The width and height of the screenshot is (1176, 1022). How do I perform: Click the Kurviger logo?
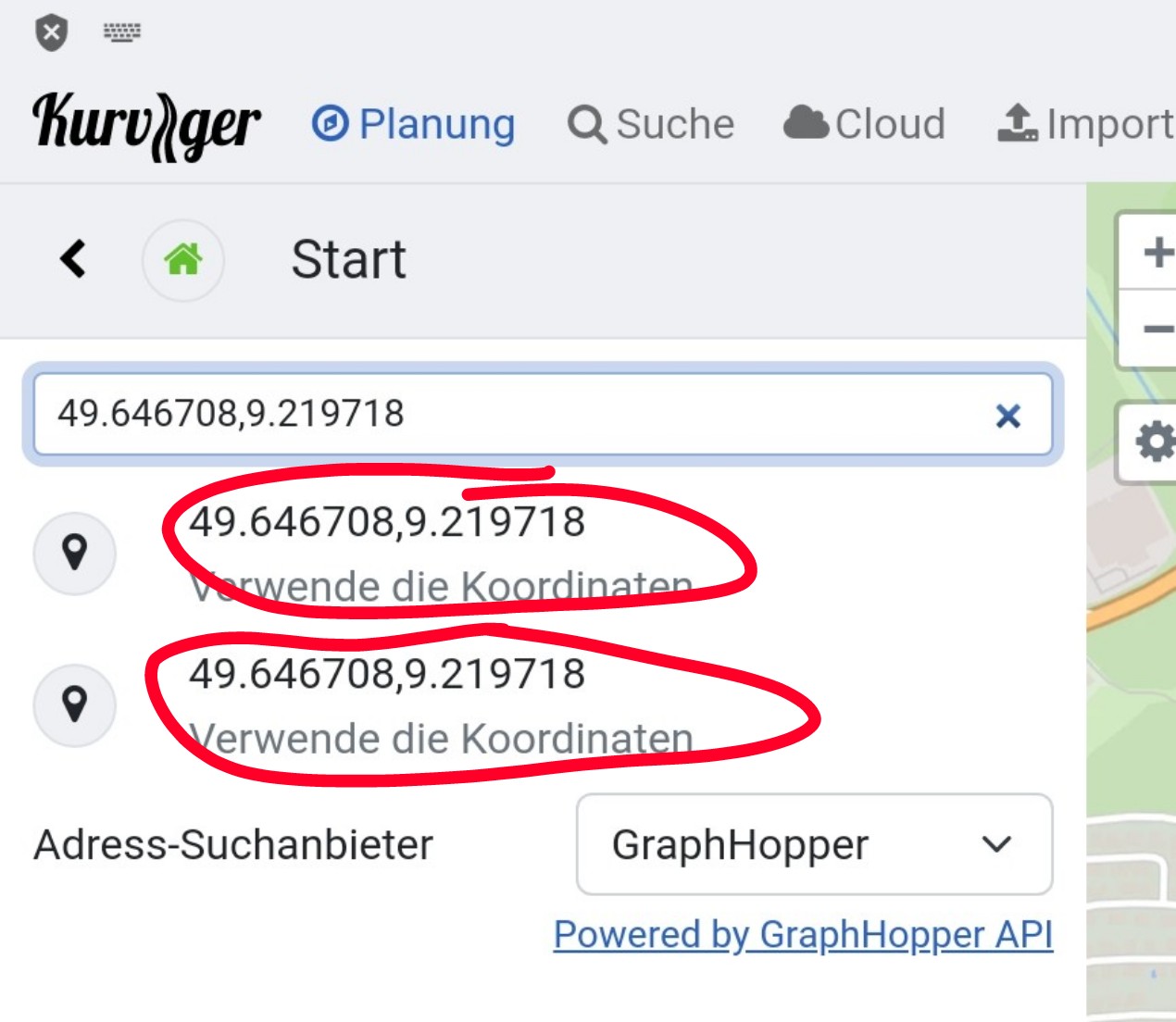coord(146,125)
